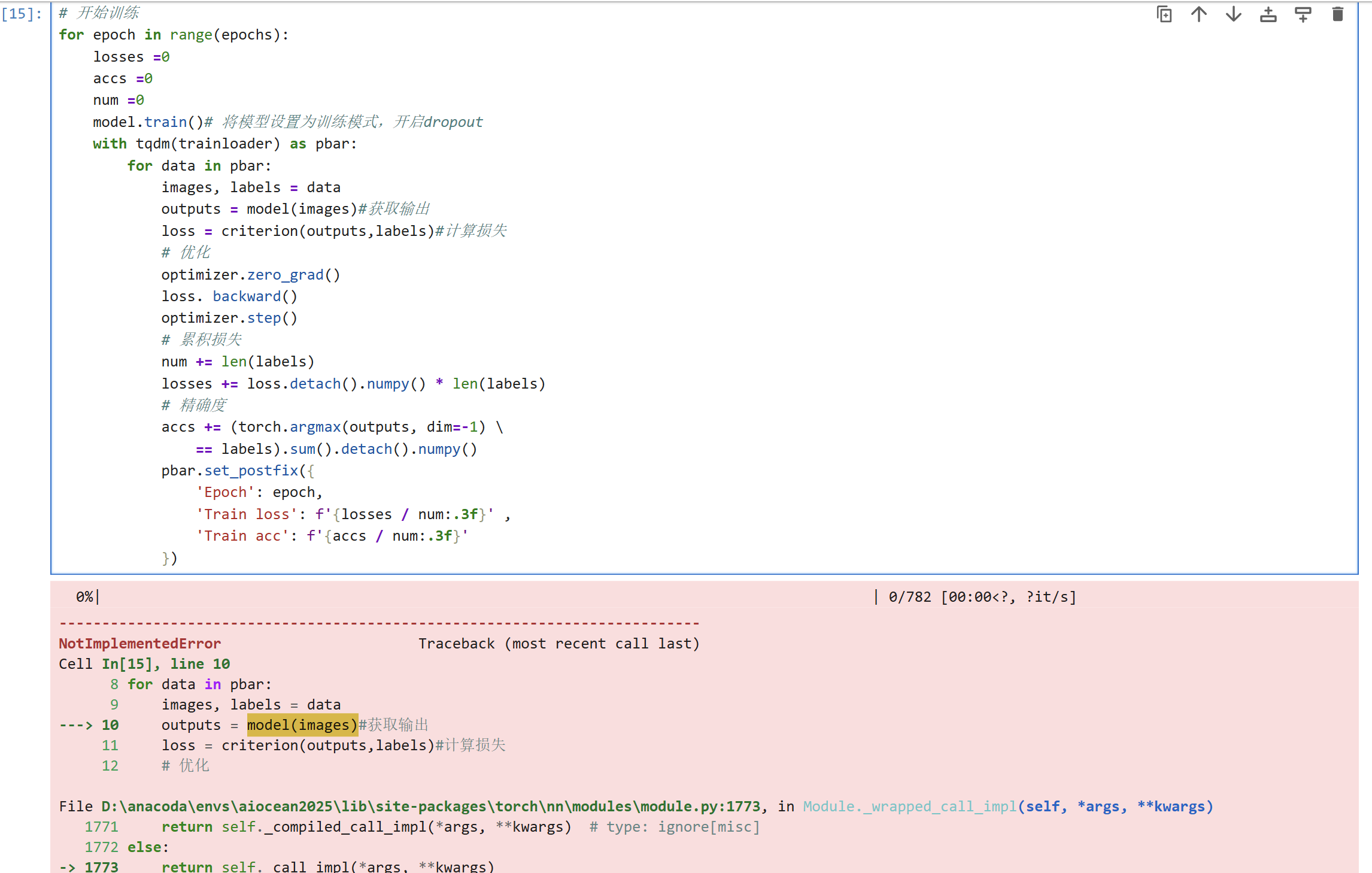The height and width of the screenshot is (873, 1372).
Task: Move this cell down with the arrow
Action: click(1234, 14)
